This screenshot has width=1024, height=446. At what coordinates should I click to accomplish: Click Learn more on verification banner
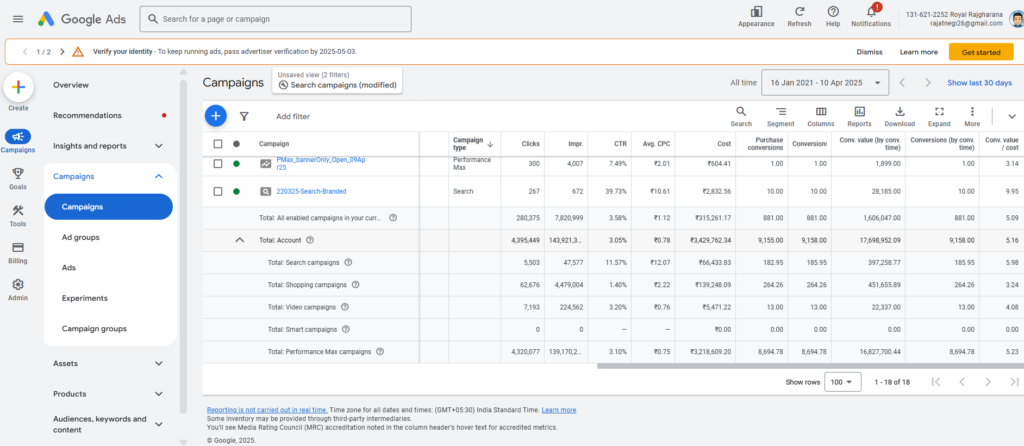coord(918,52)
